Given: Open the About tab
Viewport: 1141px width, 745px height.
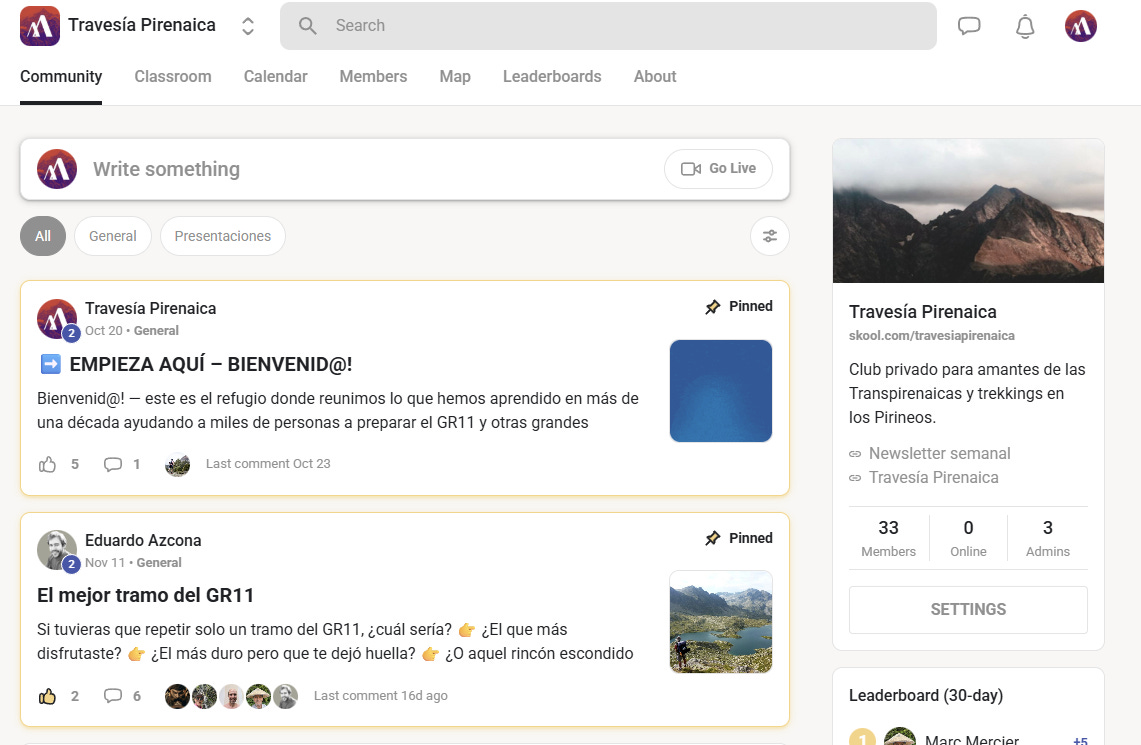Looking at the screenshot, I should coord(655,76).
